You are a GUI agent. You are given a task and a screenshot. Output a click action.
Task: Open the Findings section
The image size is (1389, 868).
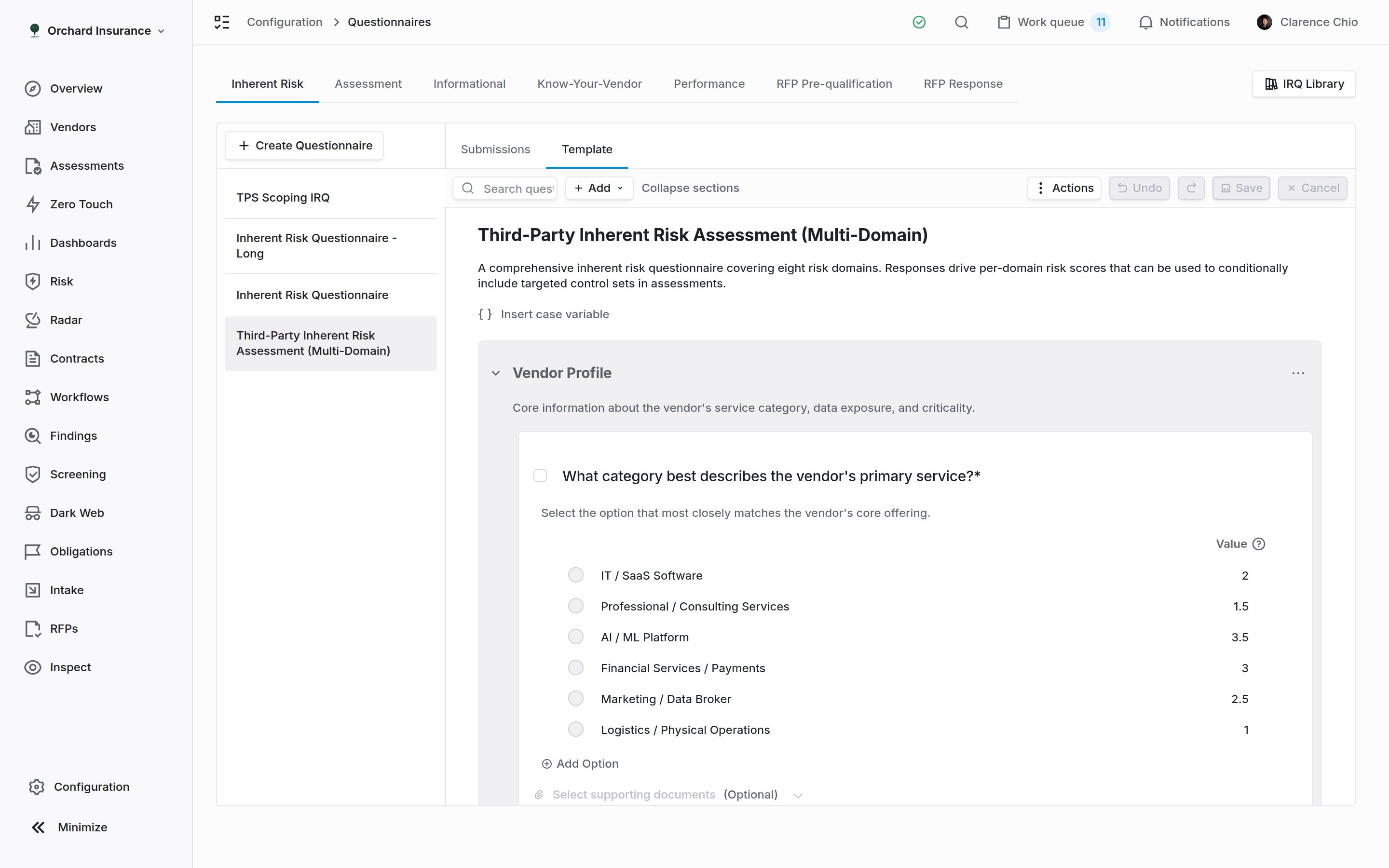coord(61,436)
